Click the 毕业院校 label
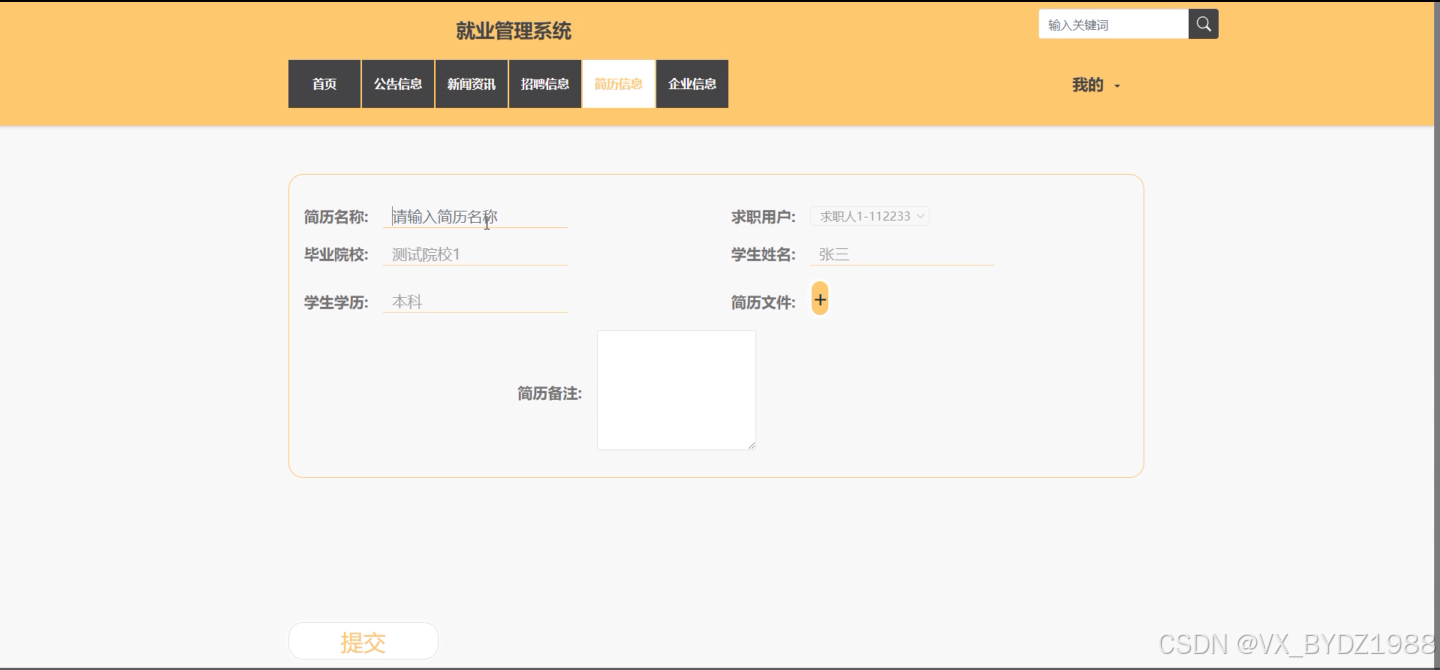Viewport: 1440px width, 670px height. pos(336,255)
